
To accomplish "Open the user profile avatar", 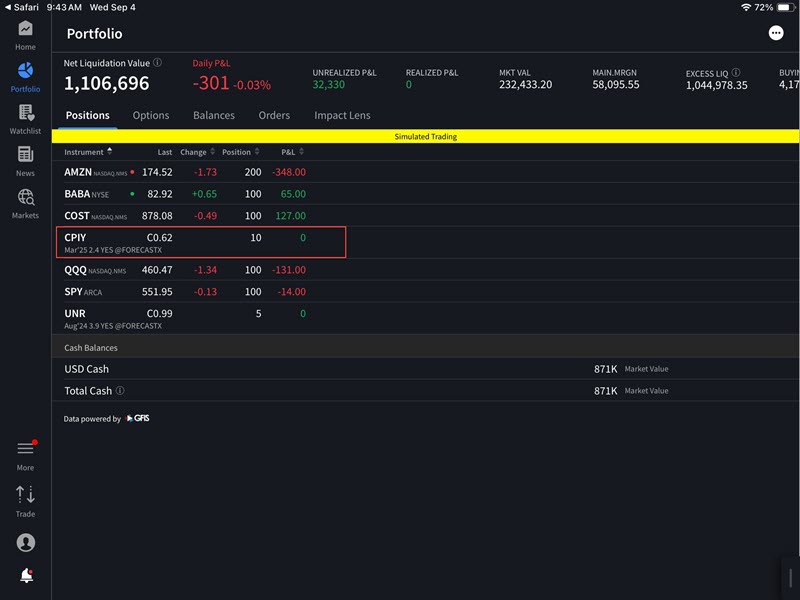I will pos(26,542).
